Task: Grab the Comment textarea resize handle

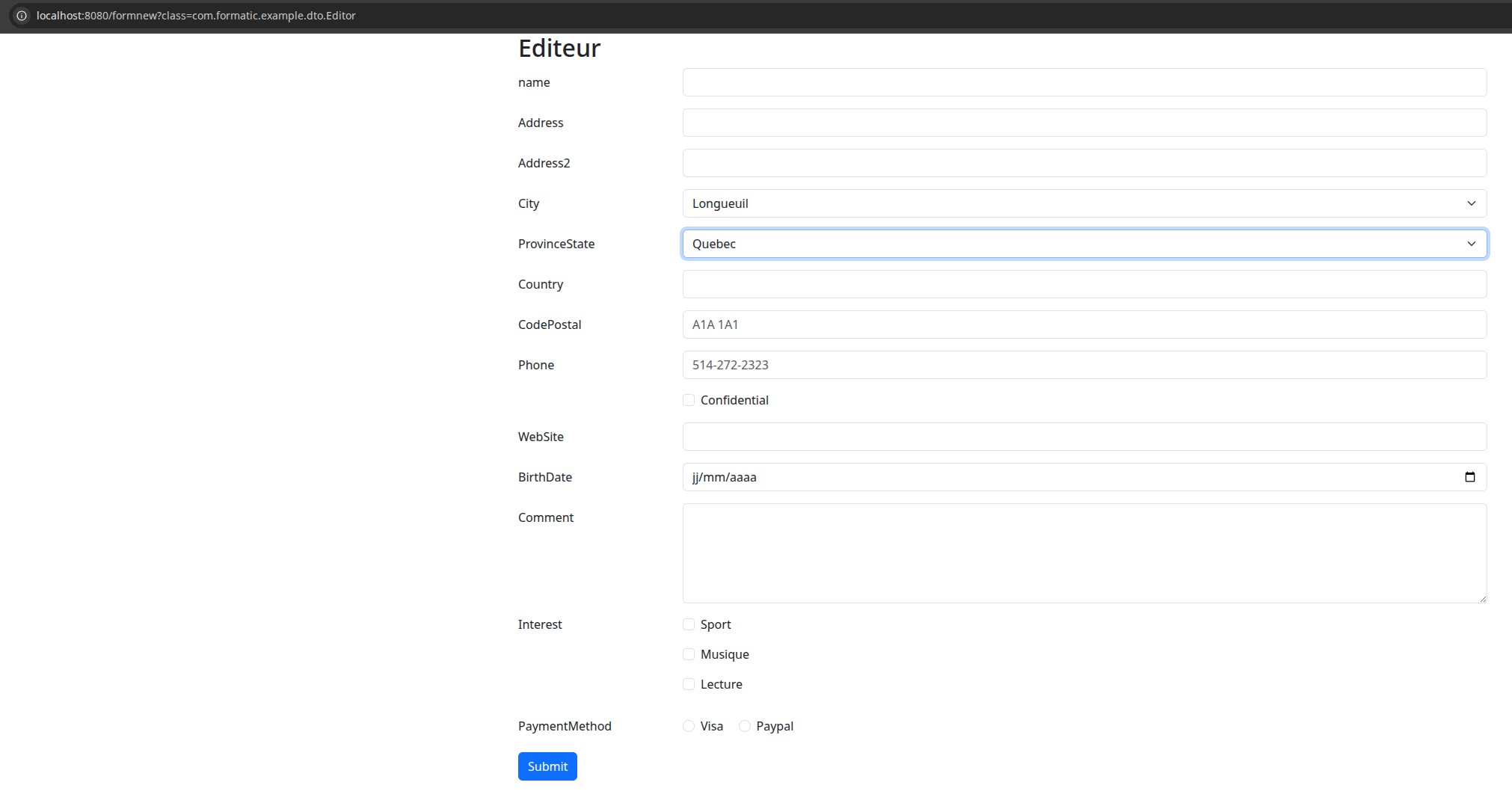Action: pos(1482,598)
